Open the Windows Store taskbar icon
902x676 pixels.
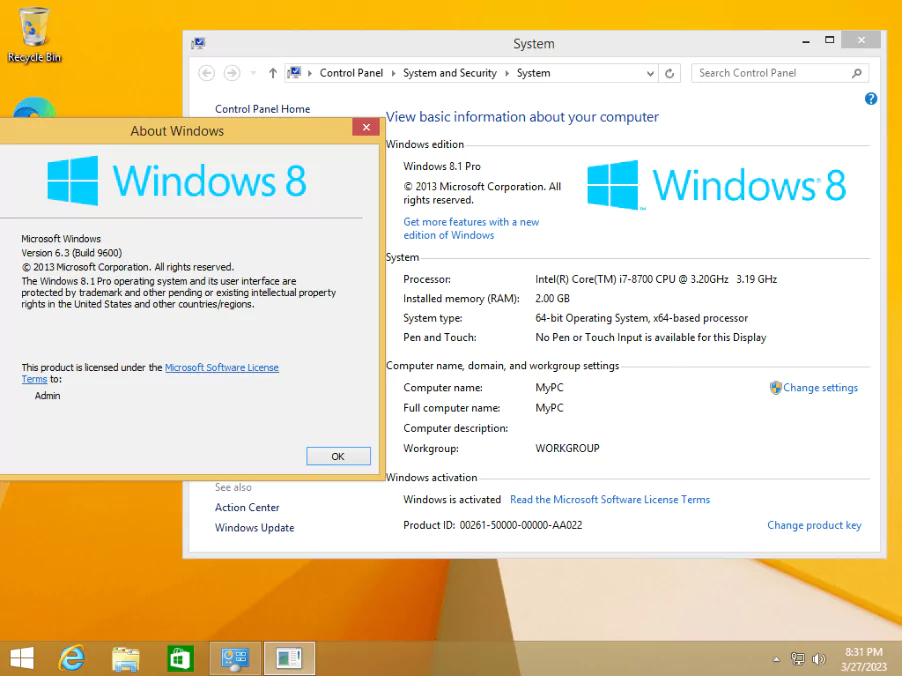[179, 658]
